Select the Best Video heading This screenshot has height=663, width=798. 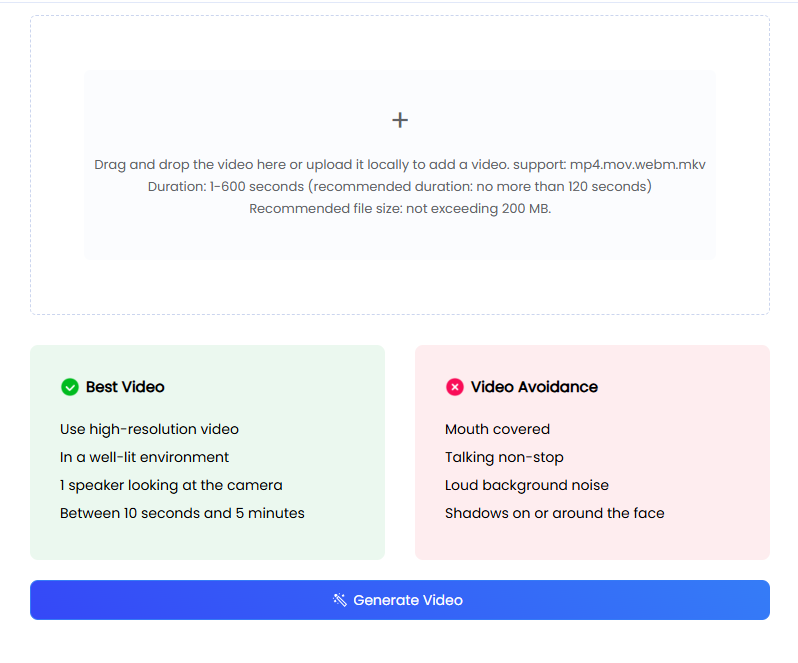point(125,387)
